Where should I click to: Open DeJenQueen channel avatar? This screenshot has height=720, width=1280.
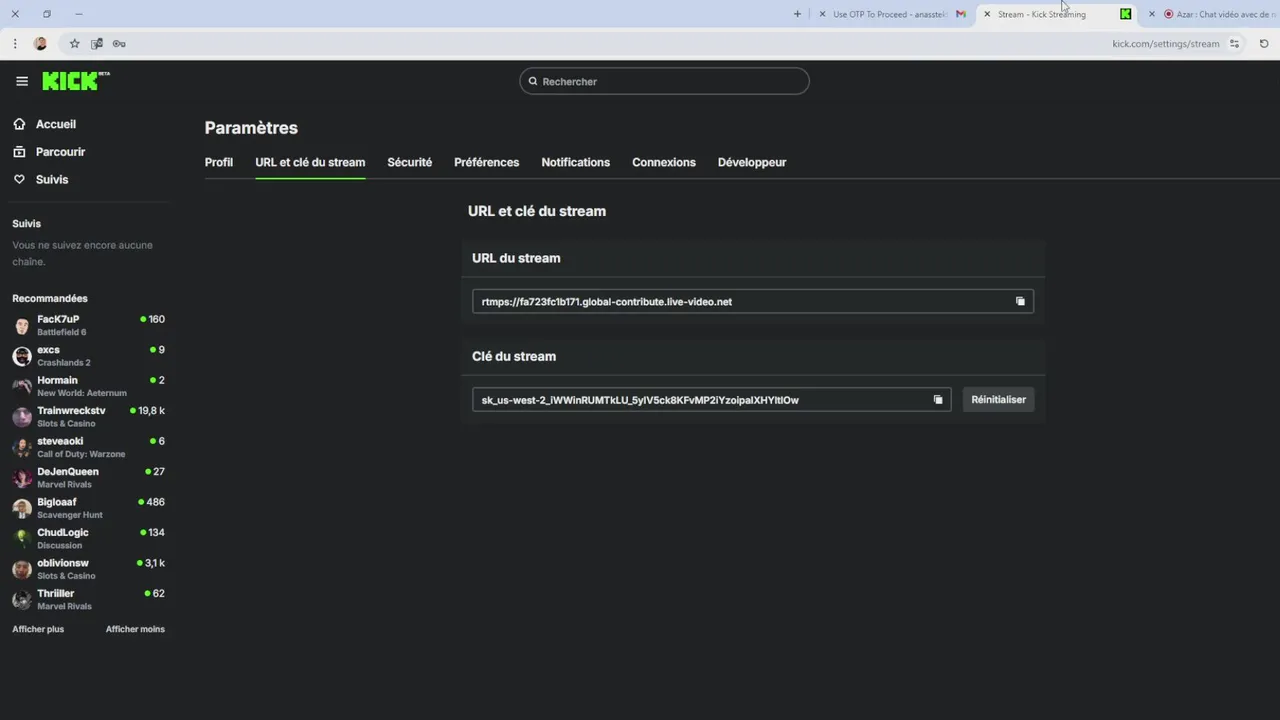coord(22,478)
